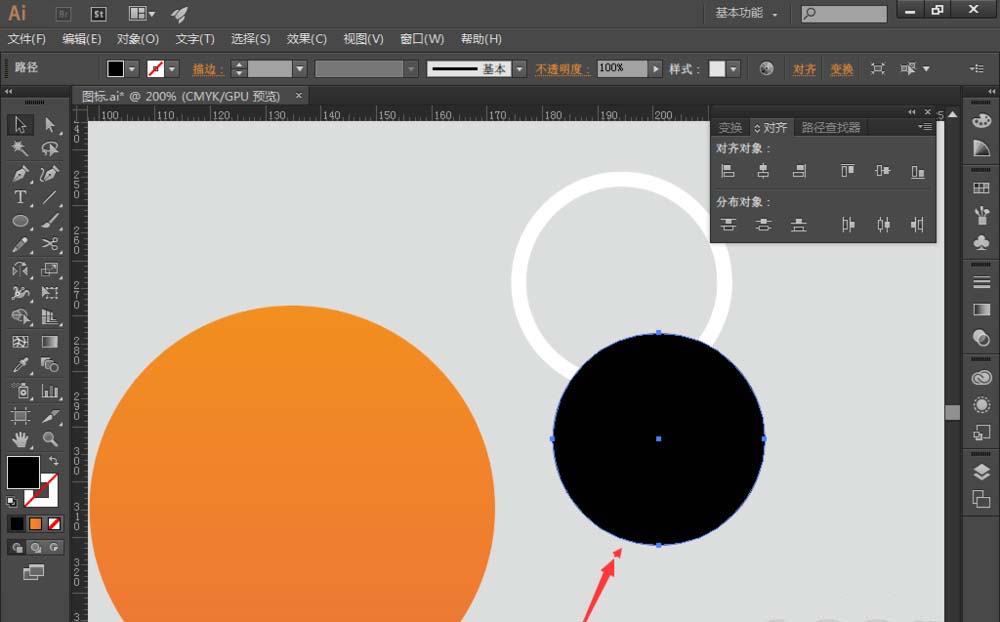Activate the Gradient fill mode button

[36, 524]
